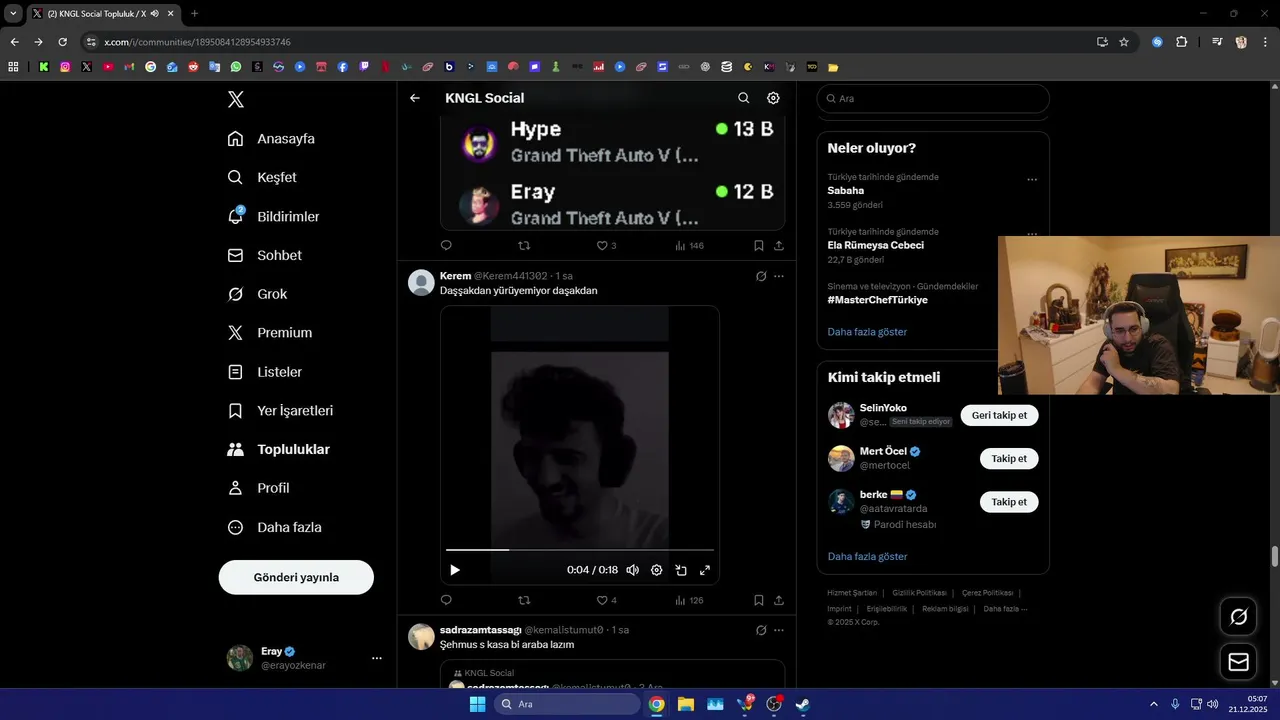This screenshot has width=1280, height=720.
Task: Go back from KNGL Social community
Action: click(415, 98)
